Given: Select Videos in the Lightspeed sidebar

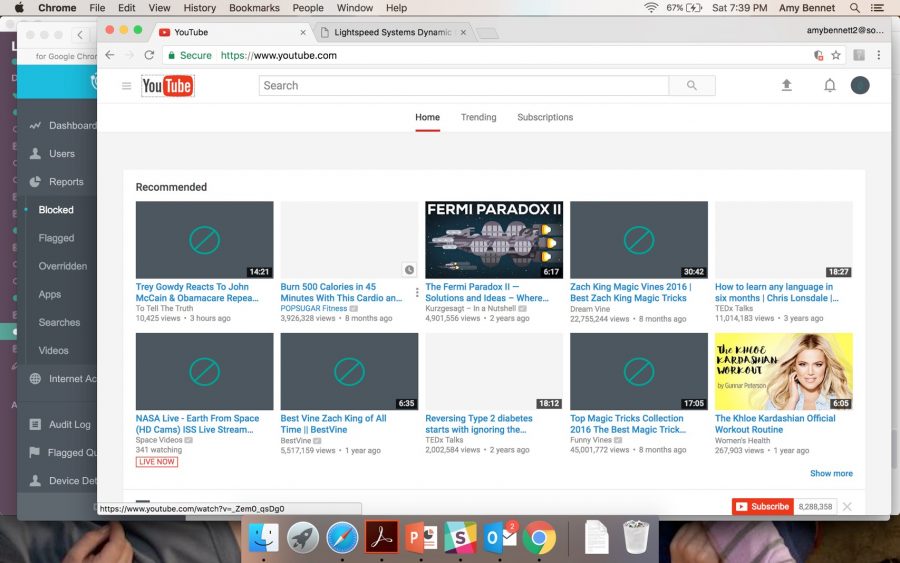Looking at the screenshot, I should tap(53, 350).
